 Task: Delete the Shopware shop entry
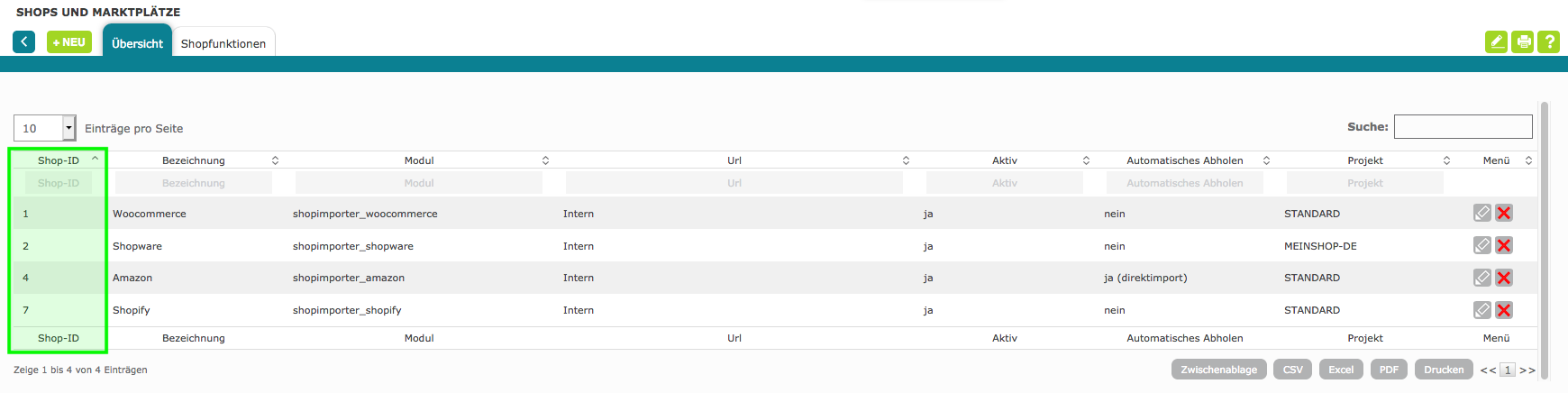pos(1503,246)
